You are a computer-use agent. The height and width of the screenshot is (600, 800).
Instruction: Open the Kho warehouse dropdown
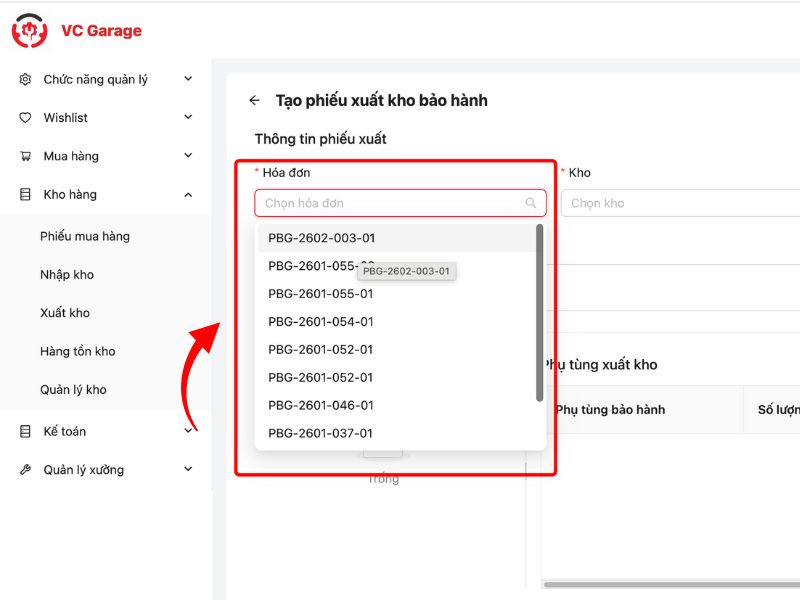pos(680,203)
